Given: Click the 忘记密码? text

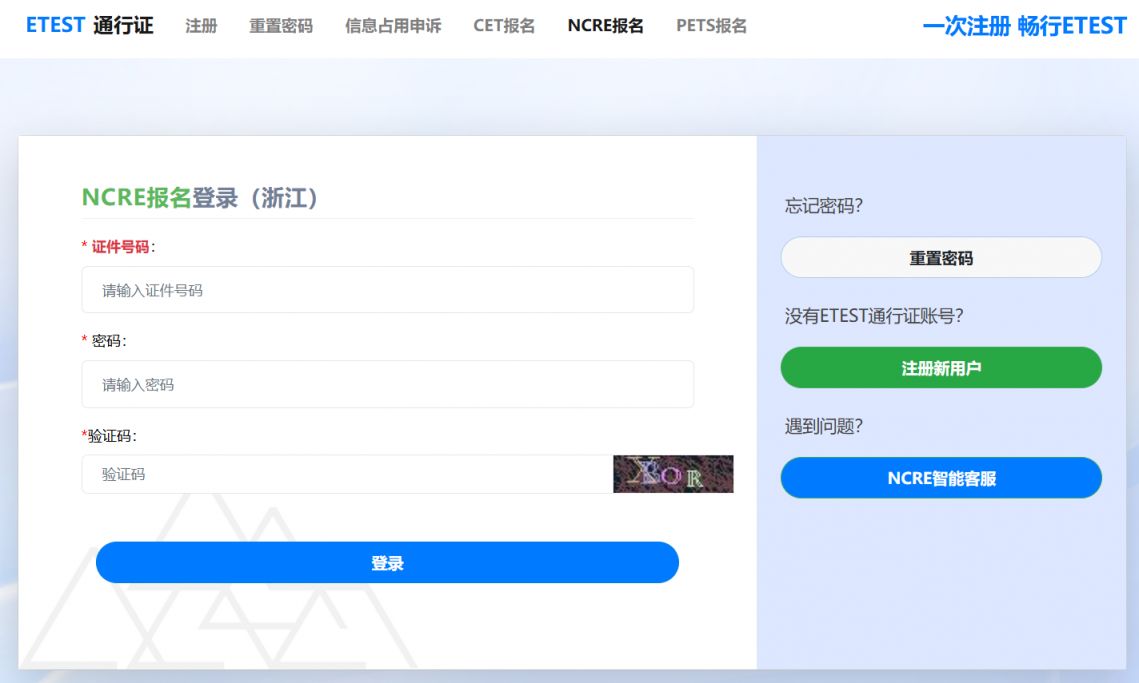Looking at the screenshot, I should coord(824,206).
